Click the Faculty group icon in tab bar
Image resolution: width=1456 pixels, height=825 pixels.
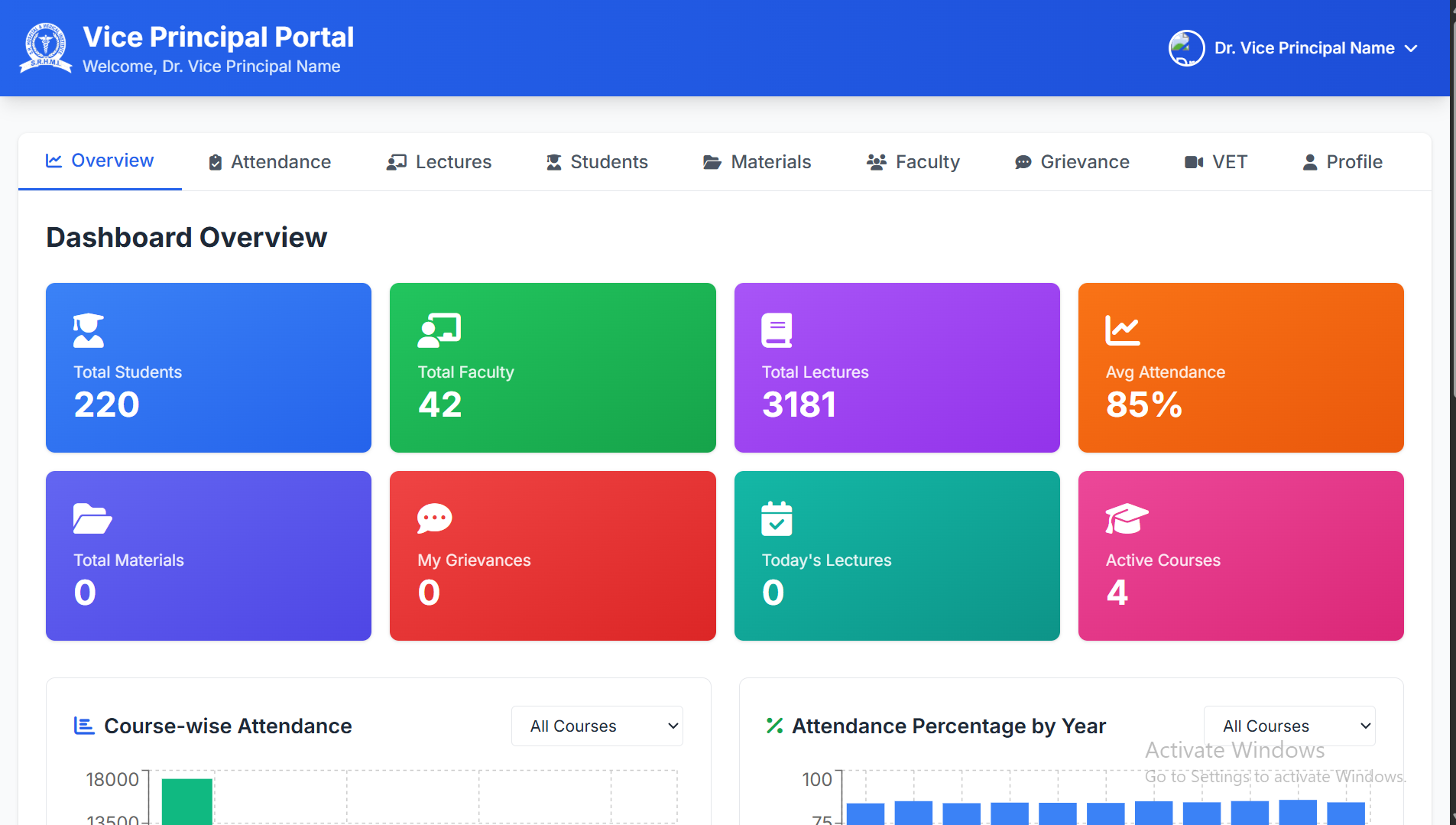(x=877, y=162)
